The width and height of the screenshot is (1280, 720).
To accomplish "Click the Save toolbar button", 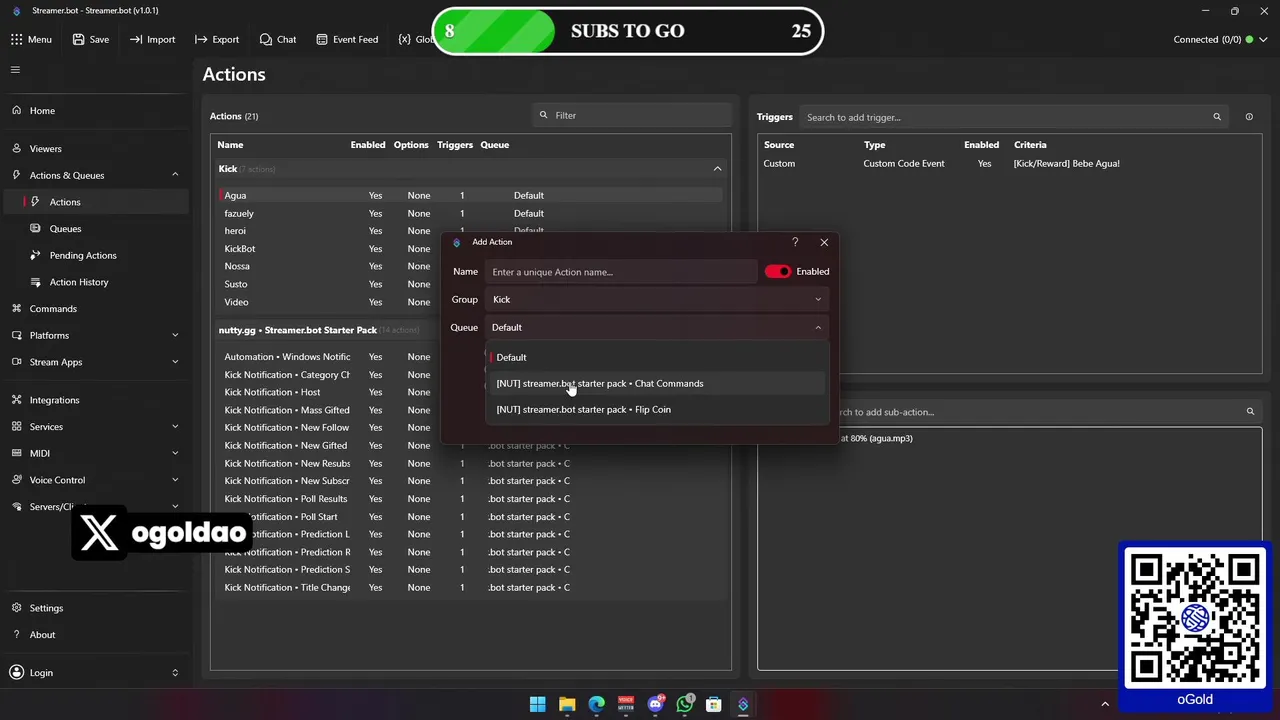I will (90, 40).
